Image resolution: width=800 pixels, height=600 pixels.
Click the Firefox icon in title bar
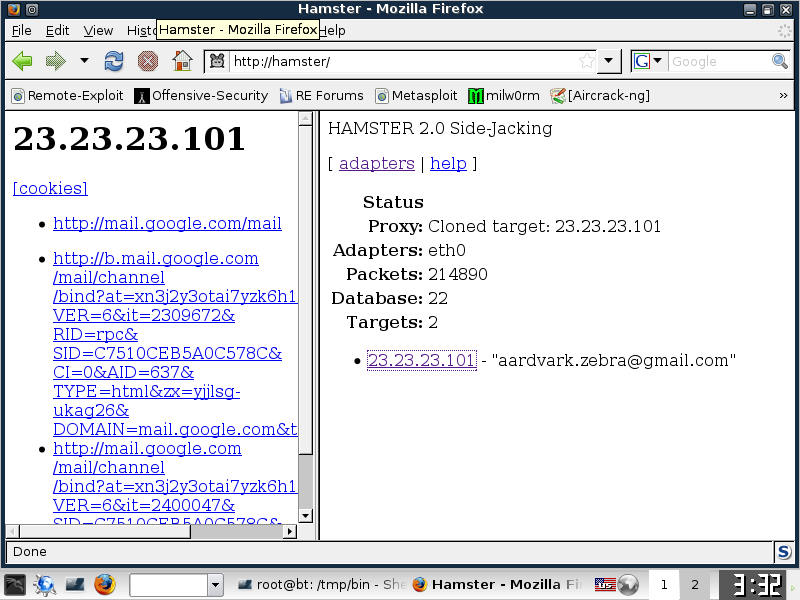click(x=14, y=9)
